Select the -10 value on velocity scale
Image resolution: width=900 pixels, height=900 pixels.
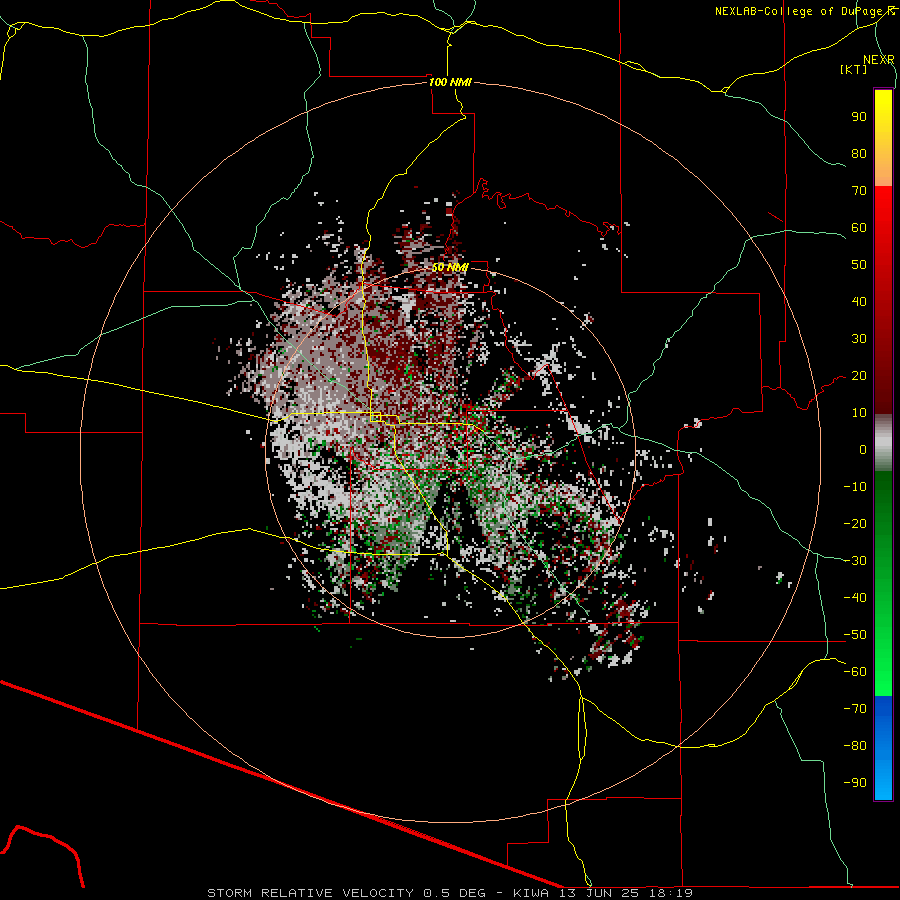(x=855, y=487)
